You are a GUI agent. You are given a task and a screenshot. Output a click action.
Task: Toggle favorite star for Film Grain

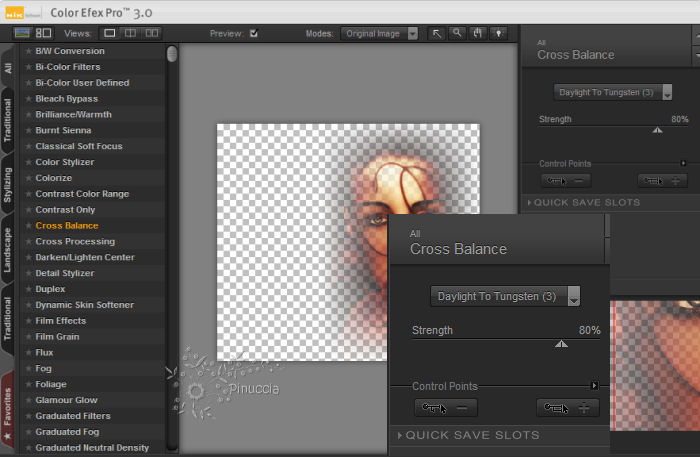(x=29, y=337)
